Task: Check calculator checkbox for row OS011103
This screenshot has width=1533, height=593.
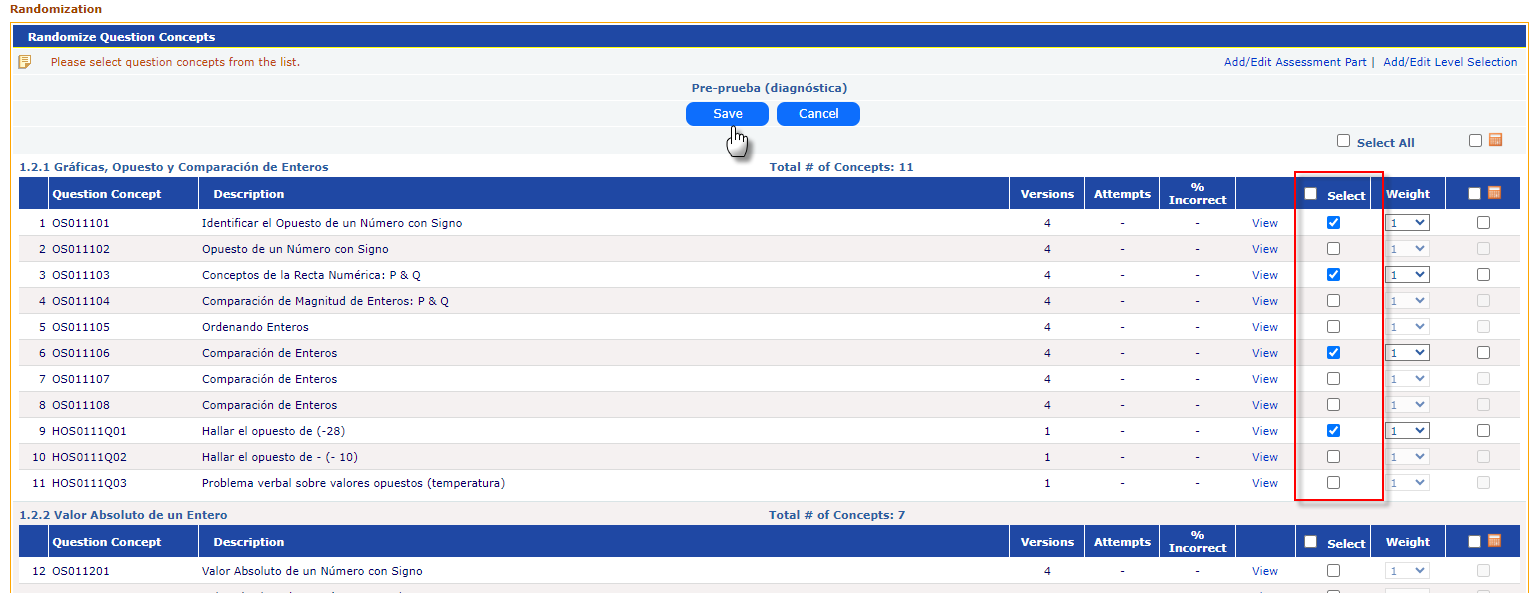Action: 1483,275
